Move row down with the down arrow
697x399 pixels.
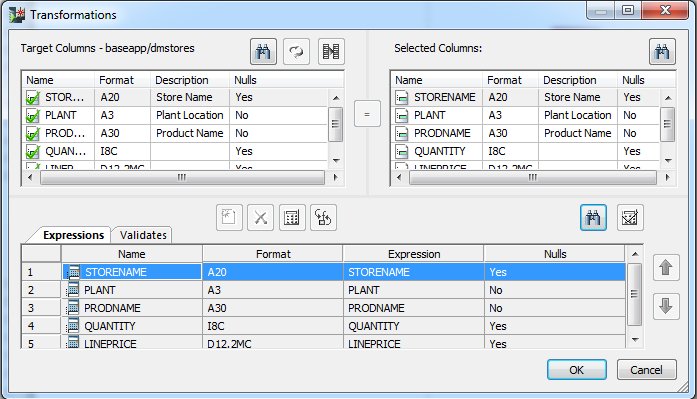coord(666,306)
